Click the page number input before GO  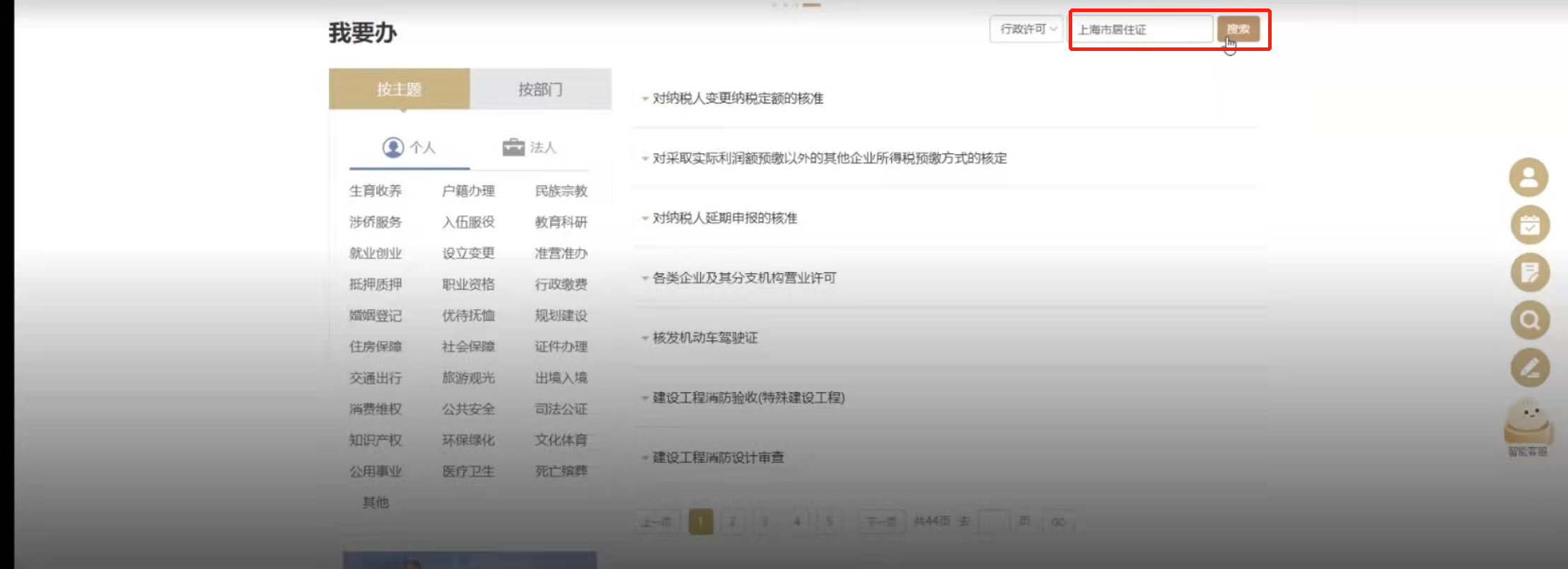995,522
